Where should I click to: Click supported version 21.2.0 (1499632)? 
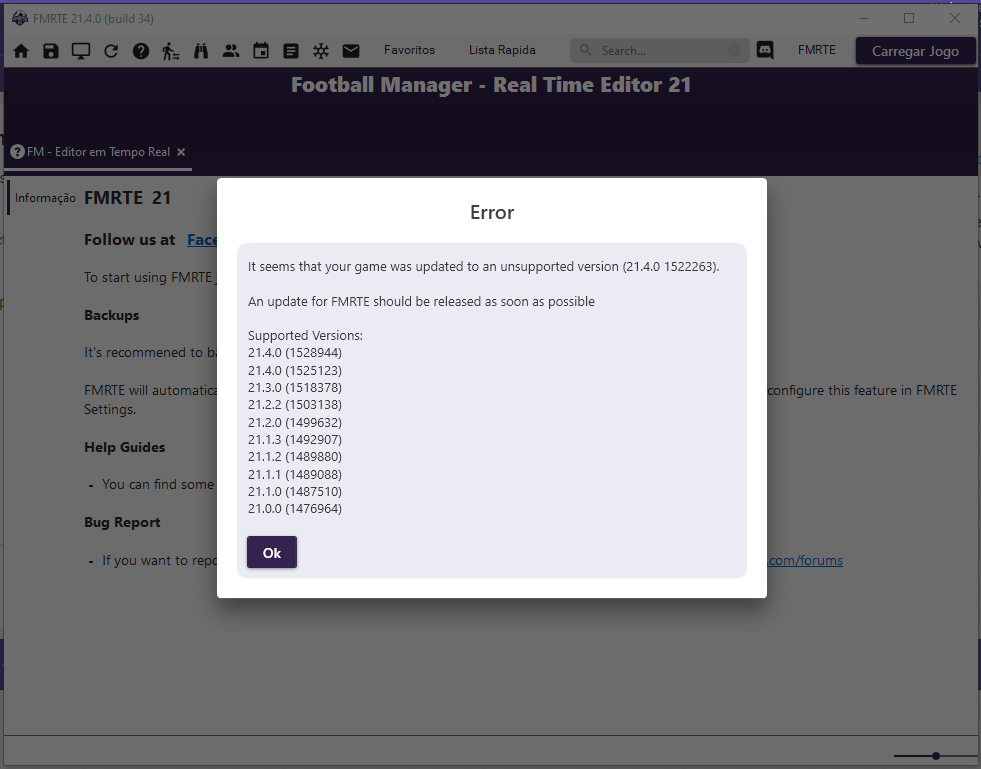295,422
